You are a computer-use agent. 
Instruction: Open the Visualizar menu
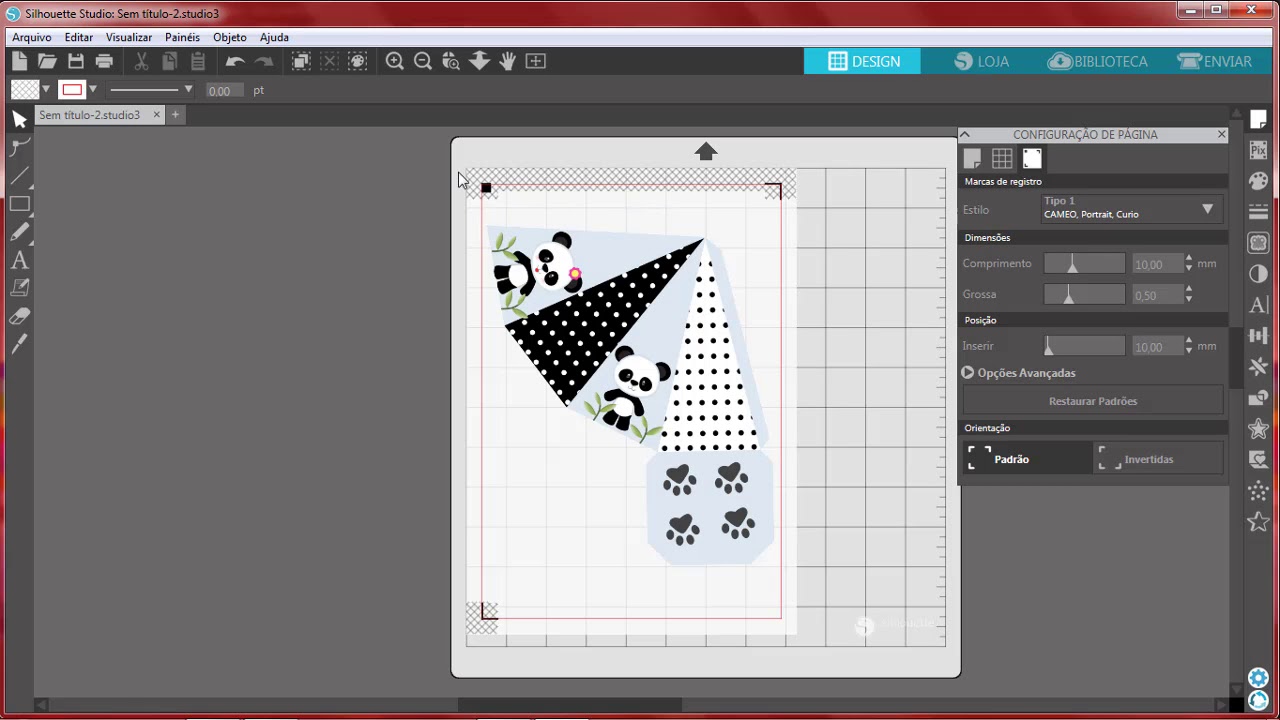[x=129, y=37]
